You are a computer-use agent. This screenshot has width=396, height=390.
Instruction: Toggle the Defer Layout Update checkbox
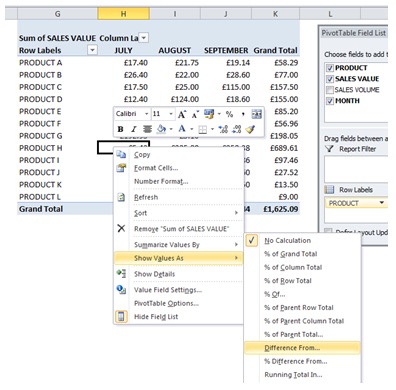(x=329, y=231)
